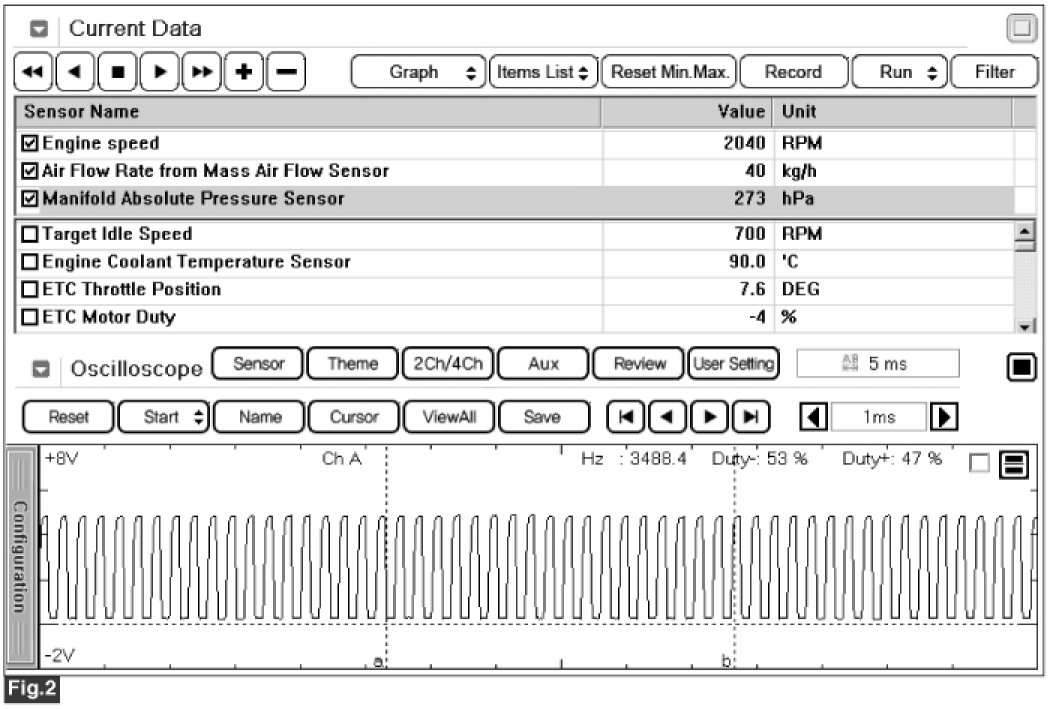The width and height of the screenshot is (1050, 709).
Task: Jump to last oscilloscope frame icon
Action: click(x=747, y=417)
